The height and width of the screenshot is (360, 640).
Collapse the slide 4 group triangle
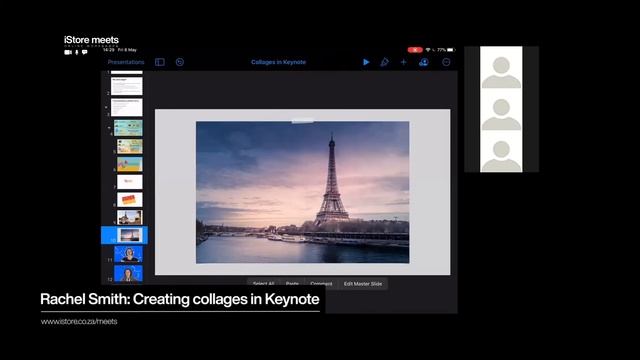coord(109,128)
